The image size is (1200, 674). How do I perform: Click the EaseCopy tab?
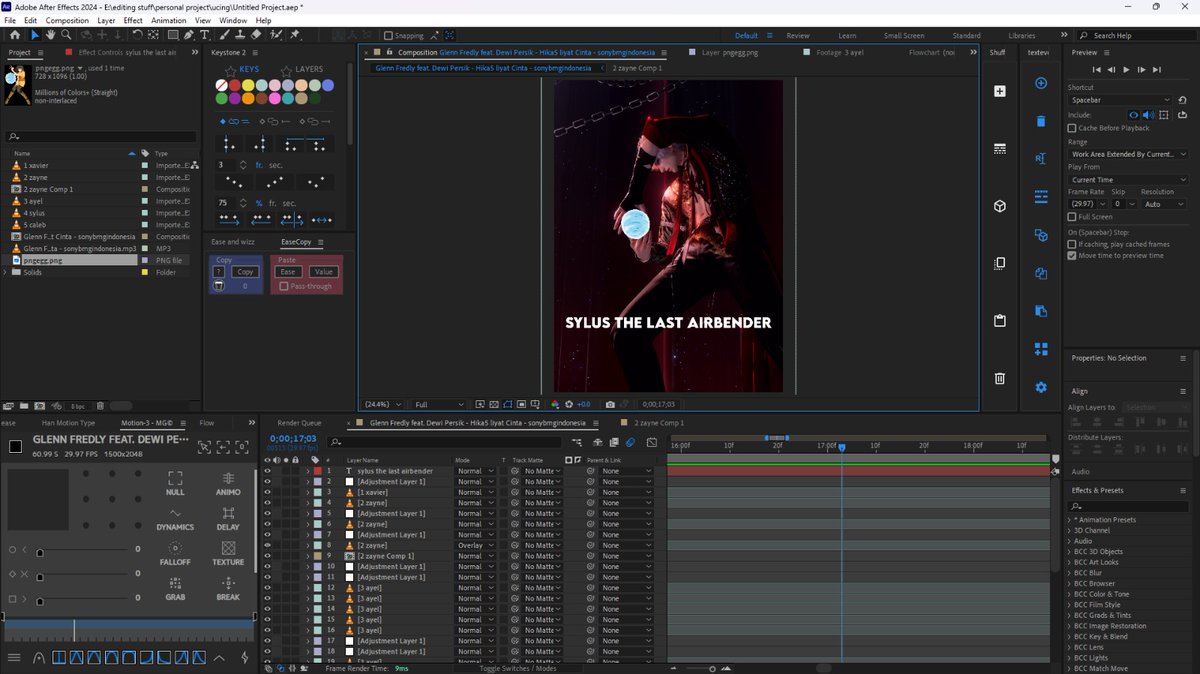tap(297, 242)
